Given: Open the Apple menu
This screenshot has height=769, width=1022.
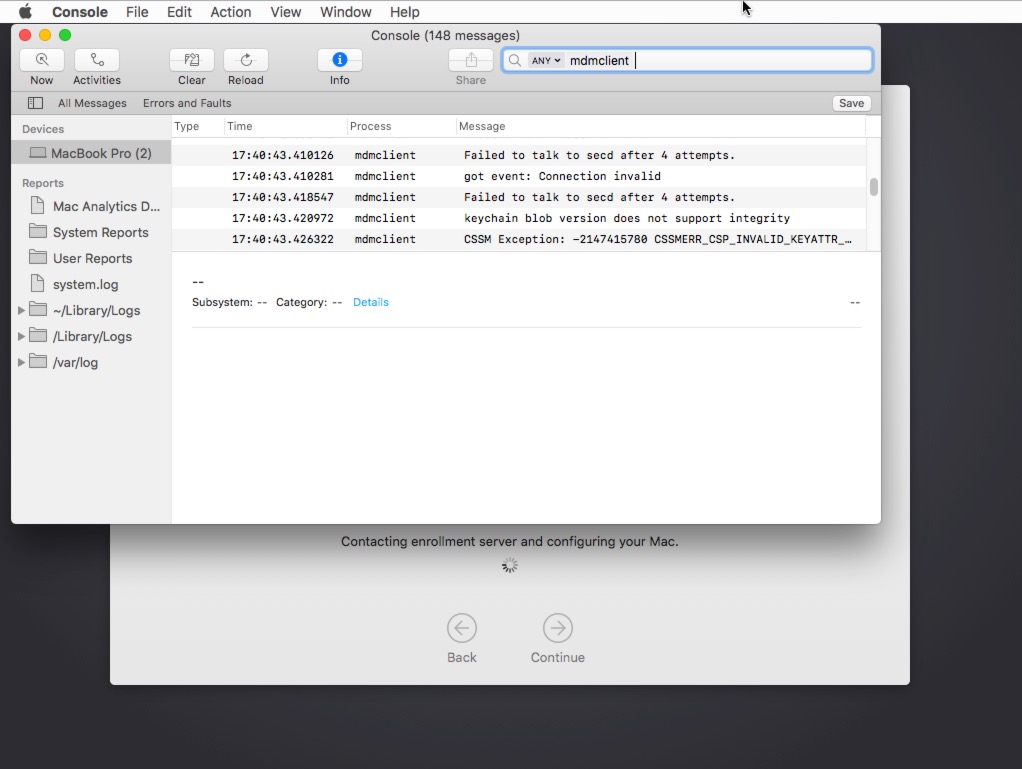Looking at the screenshot, I should click(25, 12).
